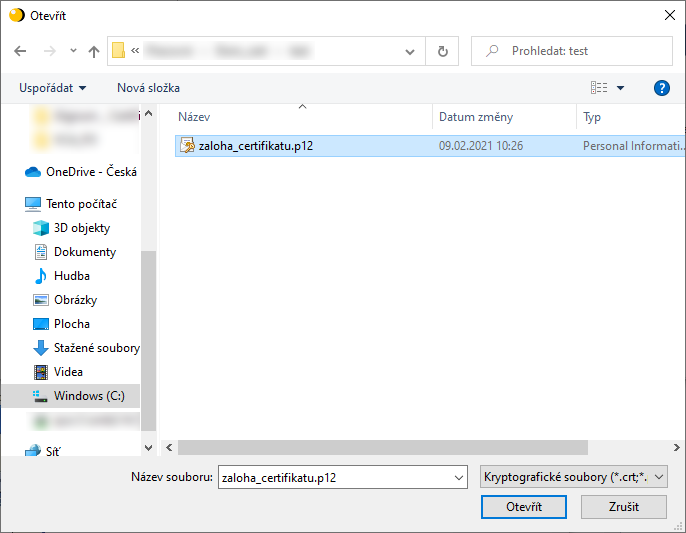This screenshot has width=686, height=533.
Task: Open Videa folder
Action: 68,372
